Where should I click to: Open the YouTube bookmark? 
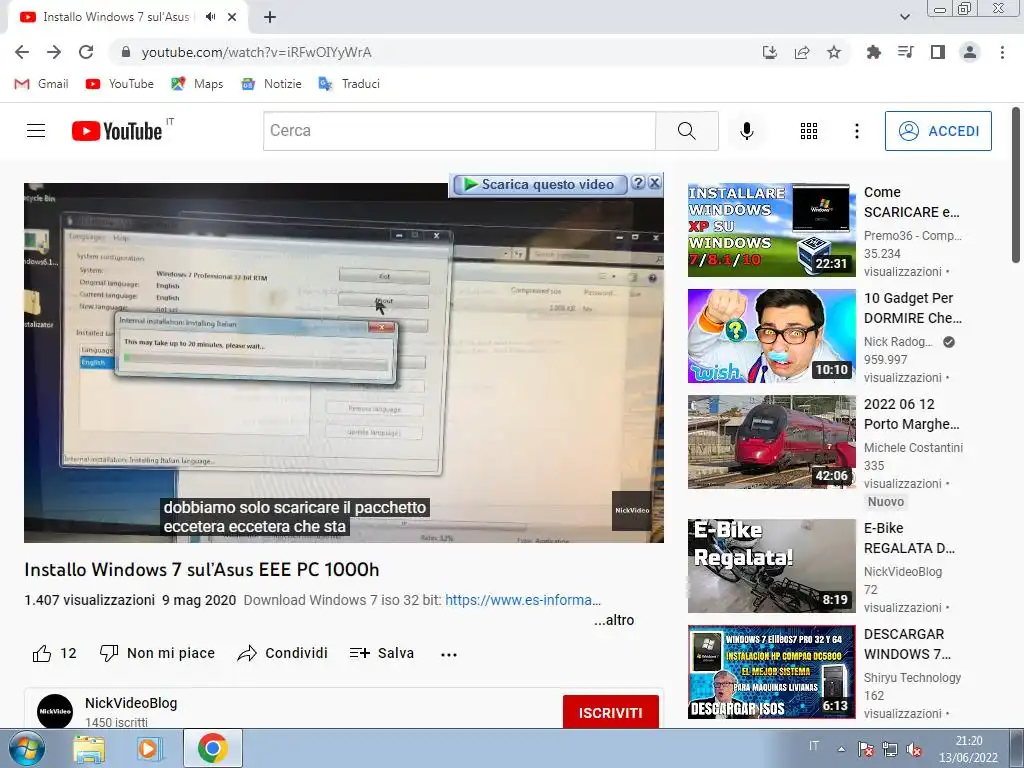120,84
